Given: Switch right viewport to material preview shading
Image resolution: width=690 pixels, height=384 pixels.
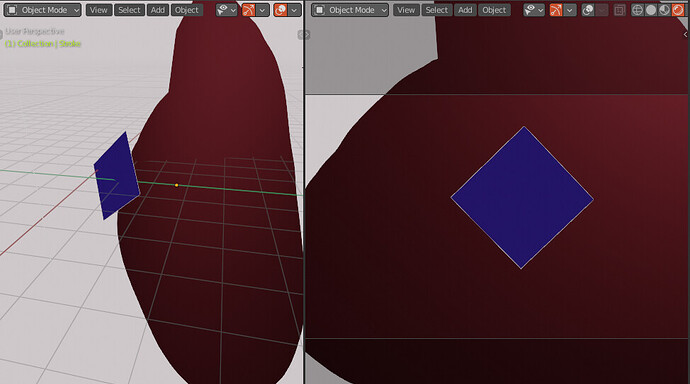Looking at the screenshot, I should click(x=664, y=10).
